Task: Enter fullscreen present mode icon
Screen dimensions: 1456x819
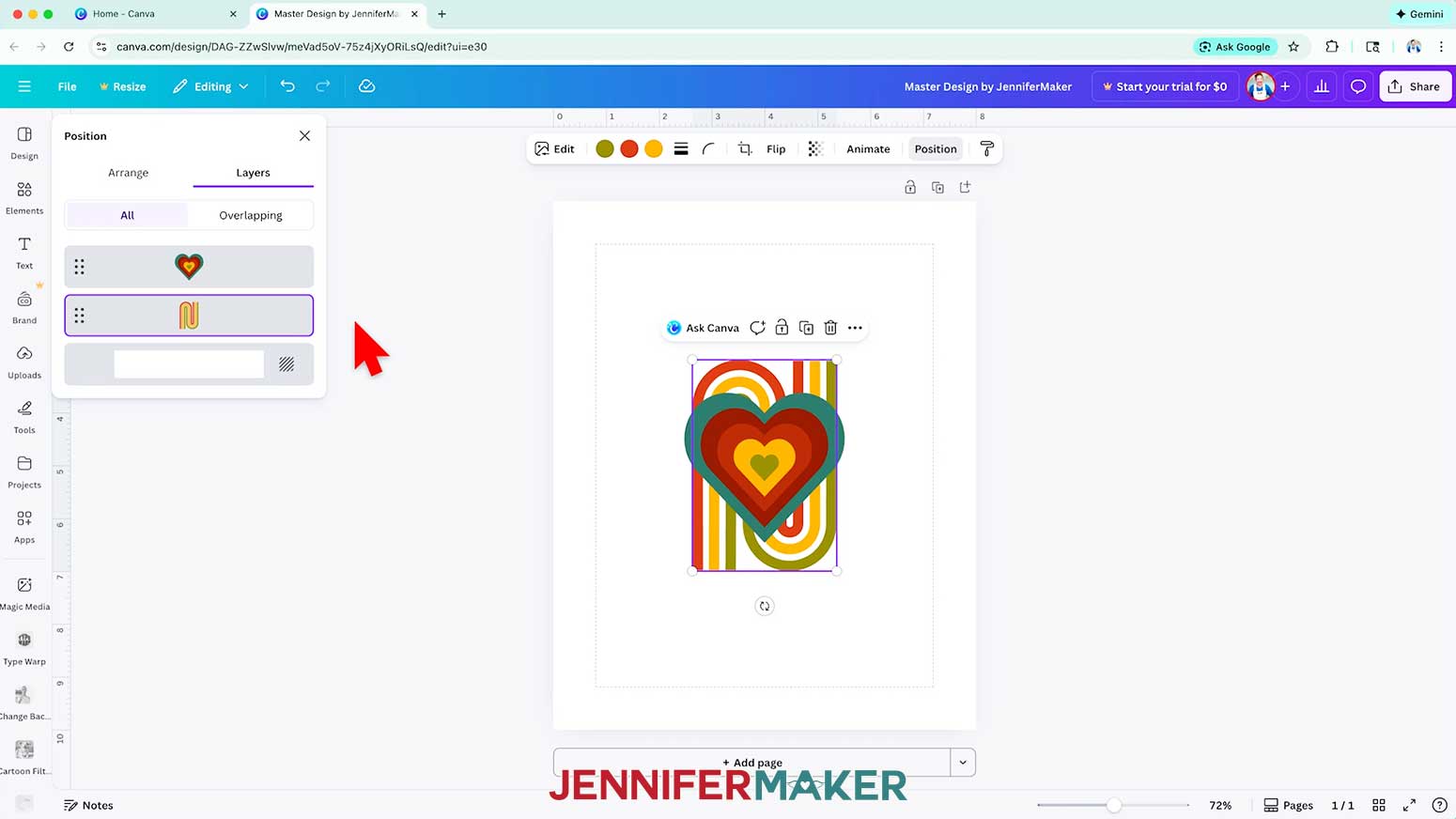Action: 1409,805
